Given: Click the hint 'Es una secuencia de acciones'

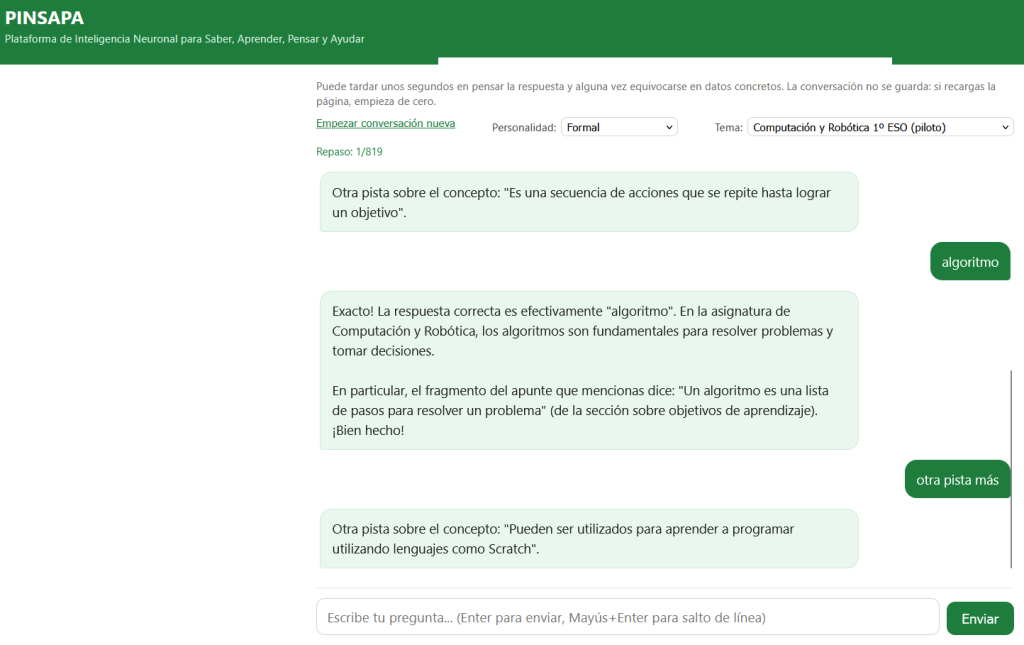Looking at the screenshot, I should [588, 202].
